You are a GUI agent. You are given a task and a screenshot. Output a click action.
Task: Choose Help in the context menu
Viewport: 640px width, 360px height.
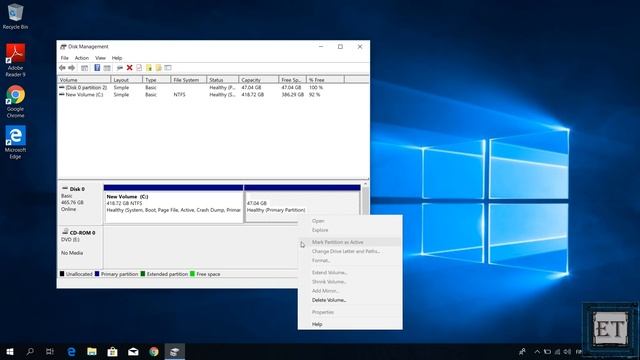350,324
